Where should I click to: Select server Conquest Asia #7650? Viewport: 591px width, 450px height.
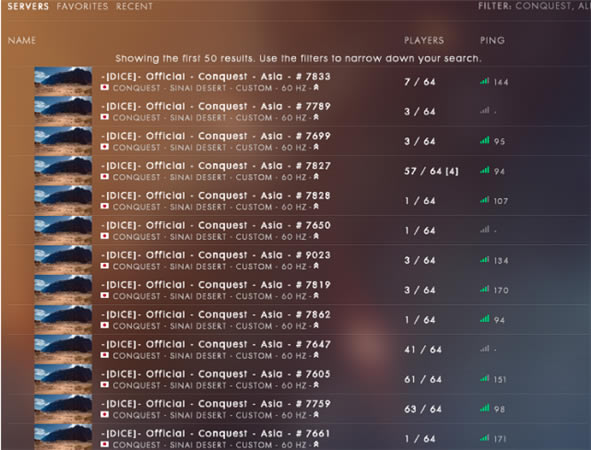(x=299, y=230)
